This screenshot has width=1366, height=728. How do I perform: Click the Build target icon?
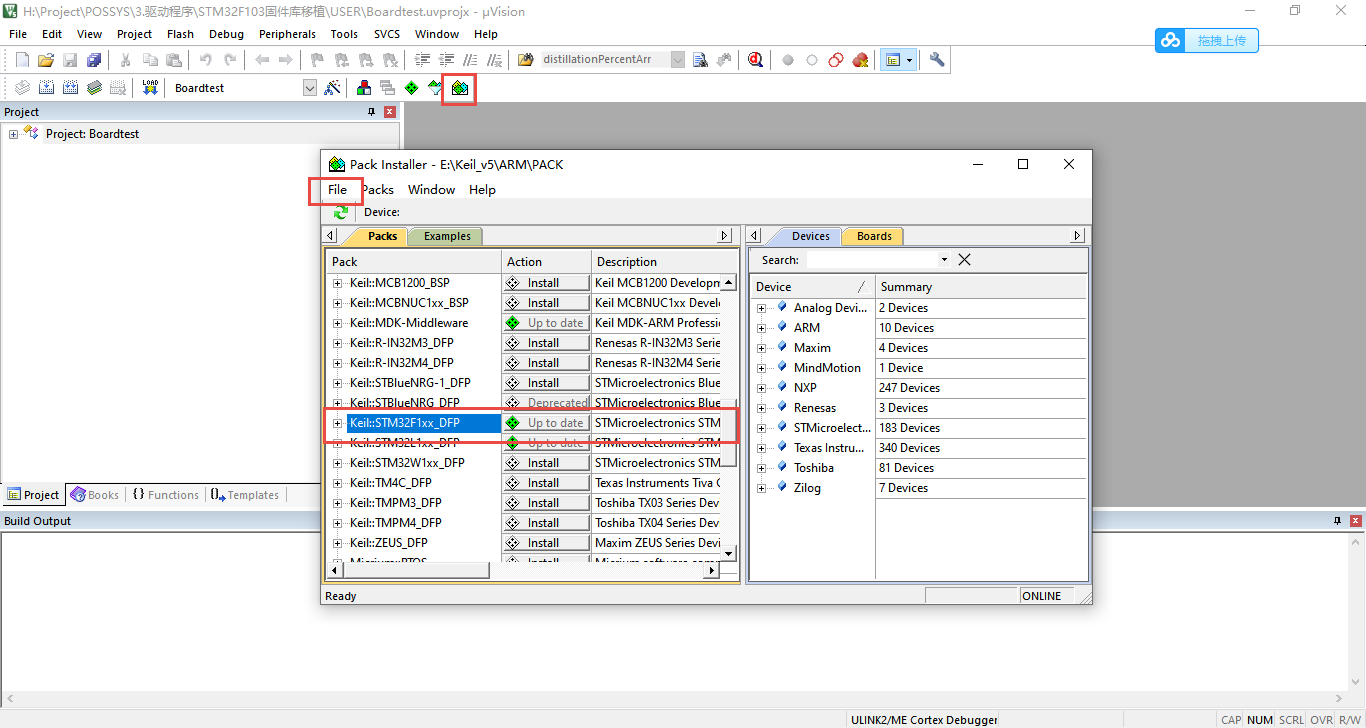(46, 88)
